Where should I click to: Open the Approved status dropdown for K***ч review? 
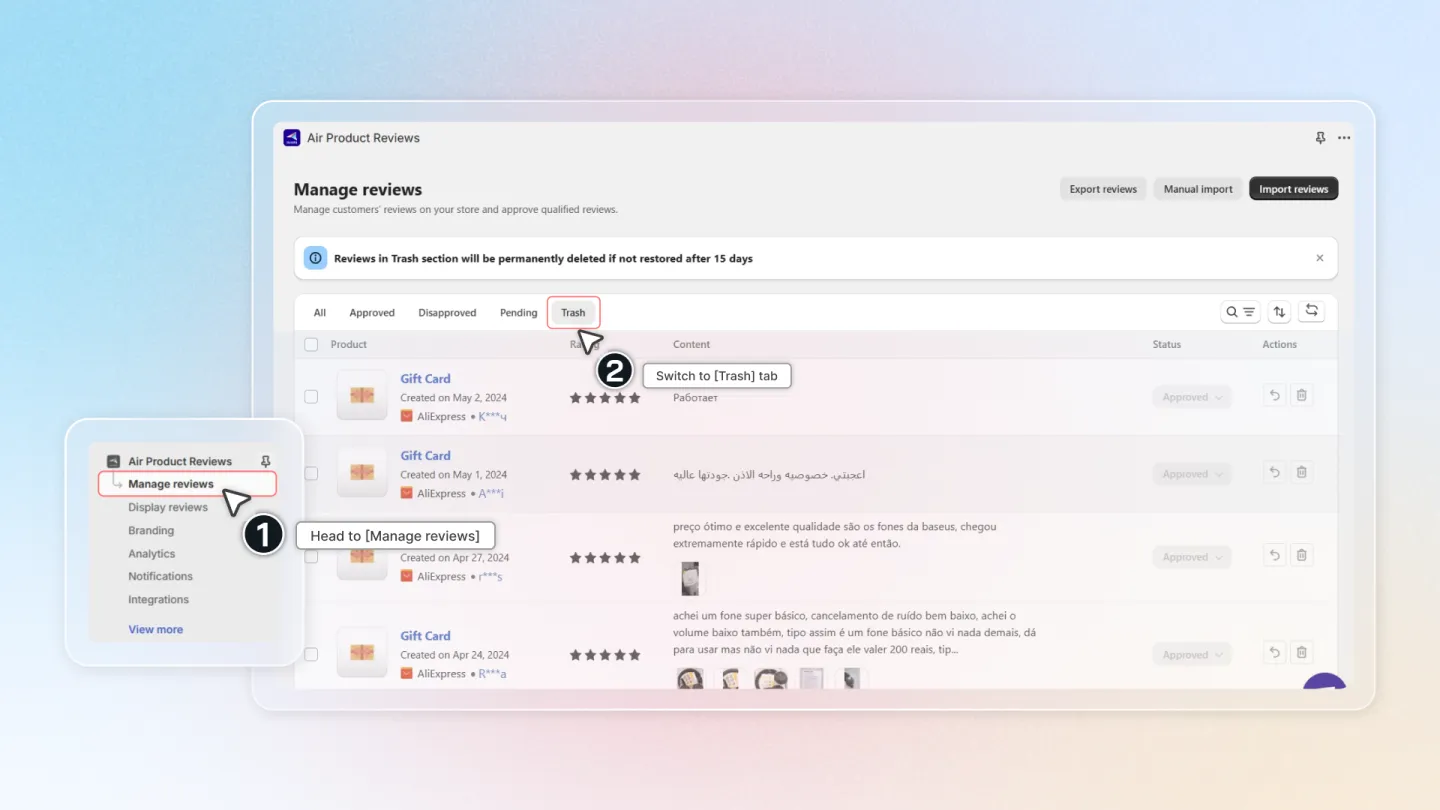[x=1192, y=397]
